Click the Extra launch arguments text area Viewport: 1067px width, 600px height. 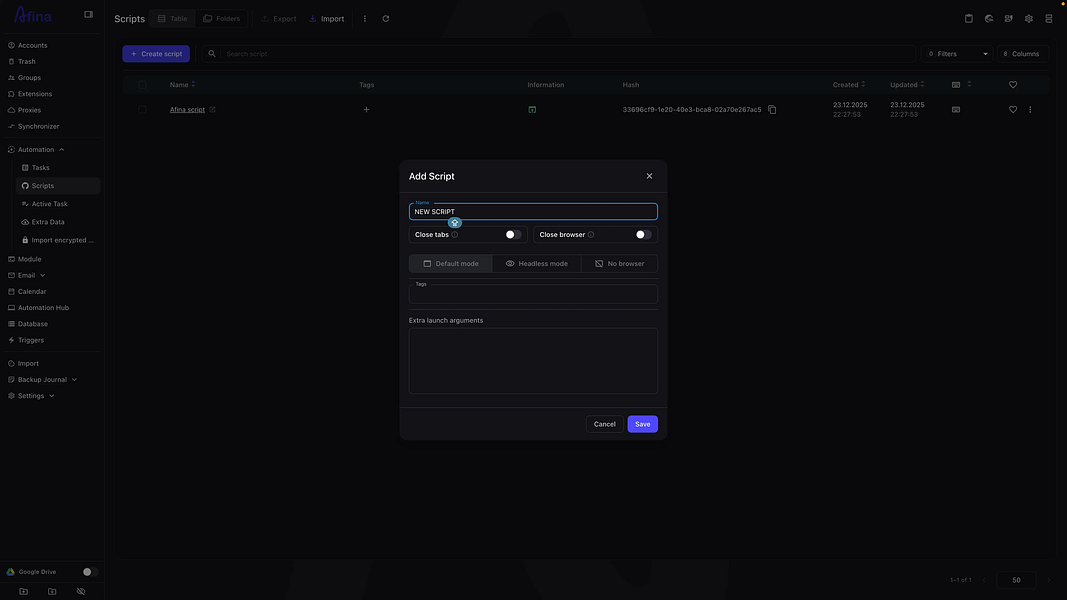(x=533, y=361)
